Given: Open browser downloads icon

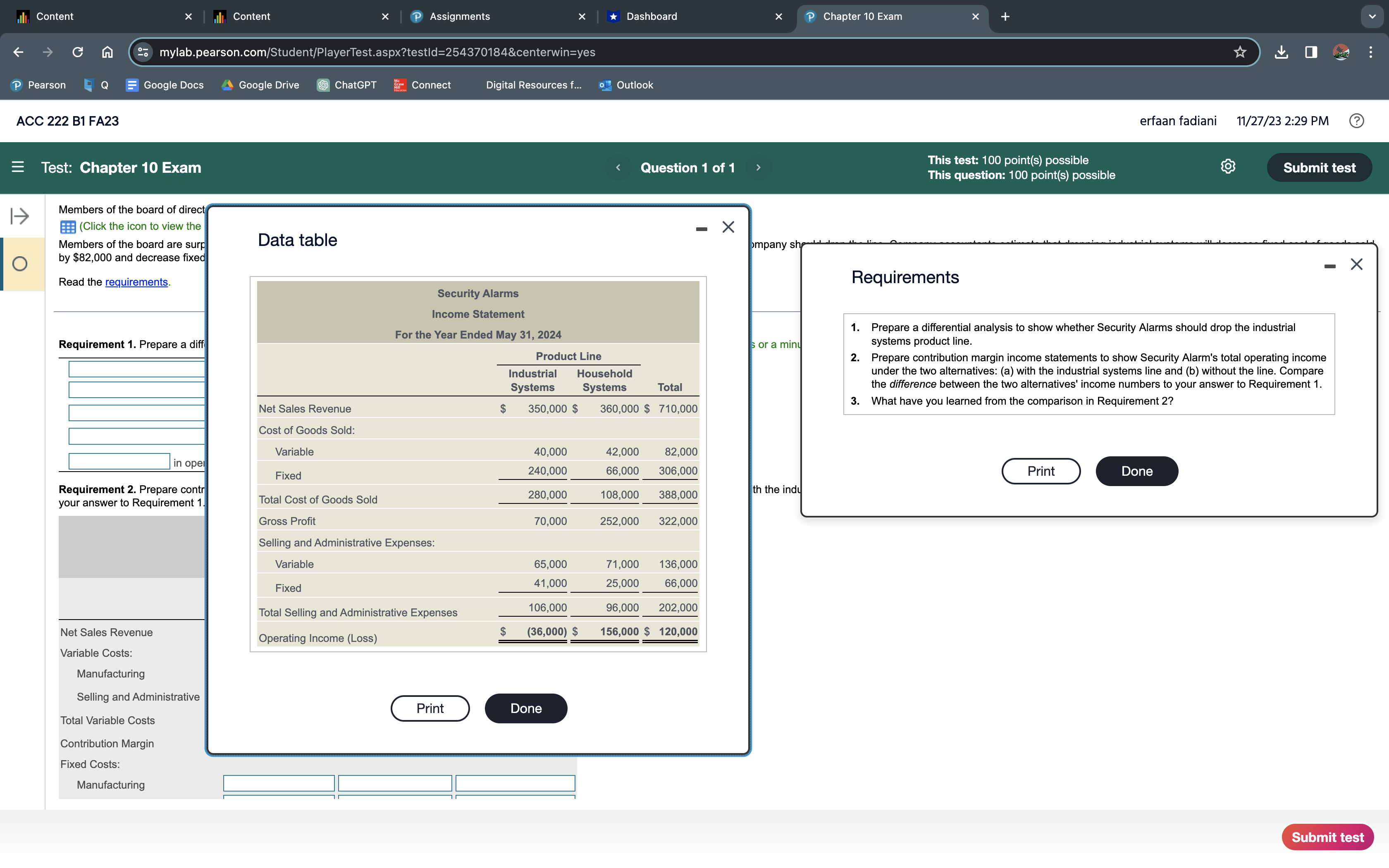Looking at the screenshot, I should point(1281,52).
